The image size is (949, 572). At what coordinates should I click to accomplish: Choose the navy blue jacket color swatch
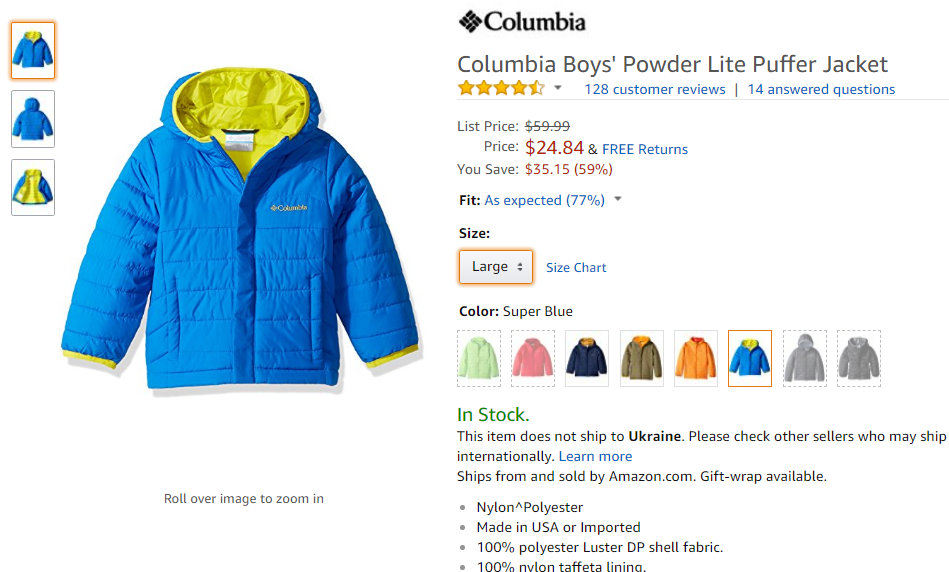tap(586, 358)
